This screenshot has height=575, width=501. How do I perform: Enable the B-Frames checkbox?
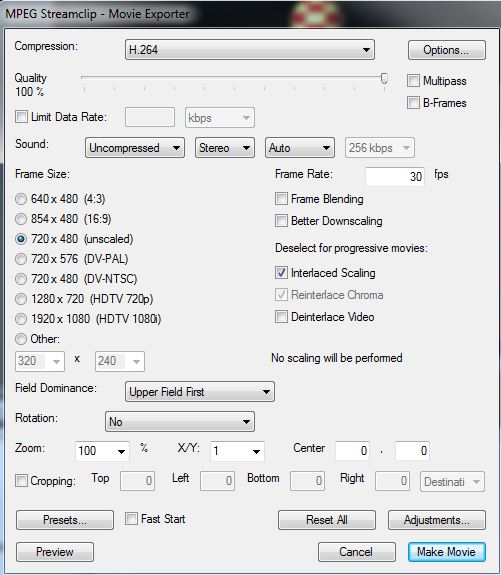[x=413, y=103]
